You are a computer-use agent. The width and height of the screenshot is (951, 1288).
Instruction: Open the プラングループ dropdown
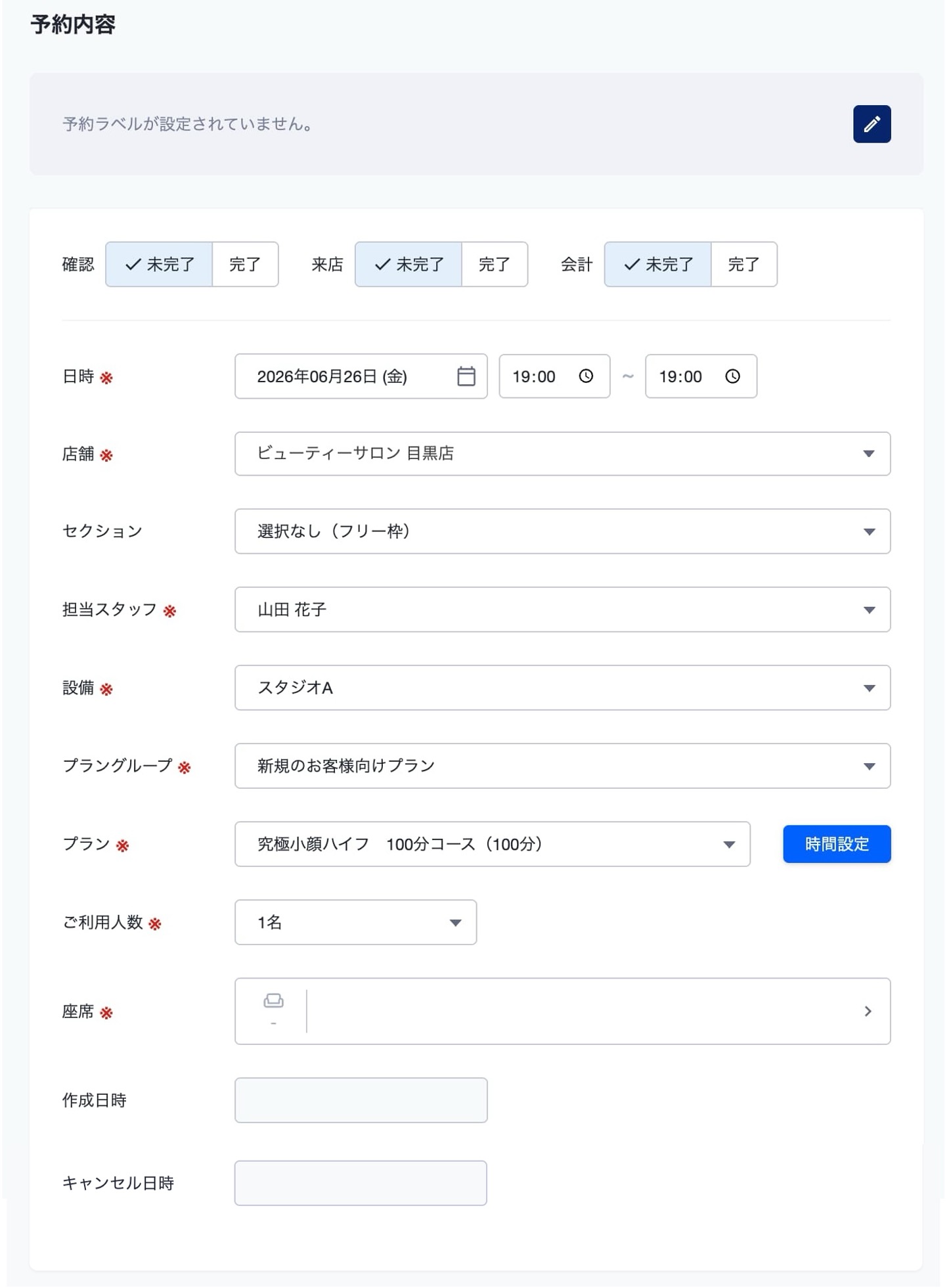(562, 766)
